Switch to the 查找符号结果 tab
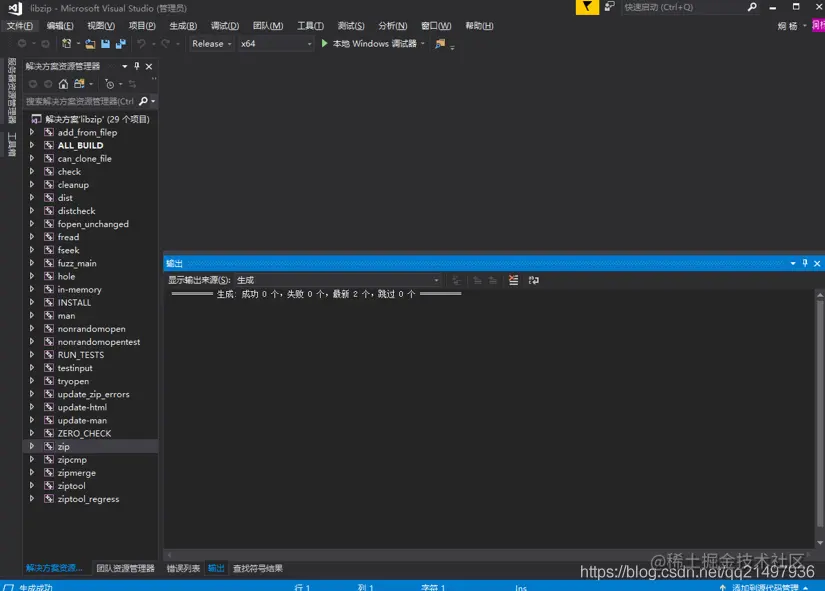The height and width of the screenshot is (591, 825). (258, 568)
